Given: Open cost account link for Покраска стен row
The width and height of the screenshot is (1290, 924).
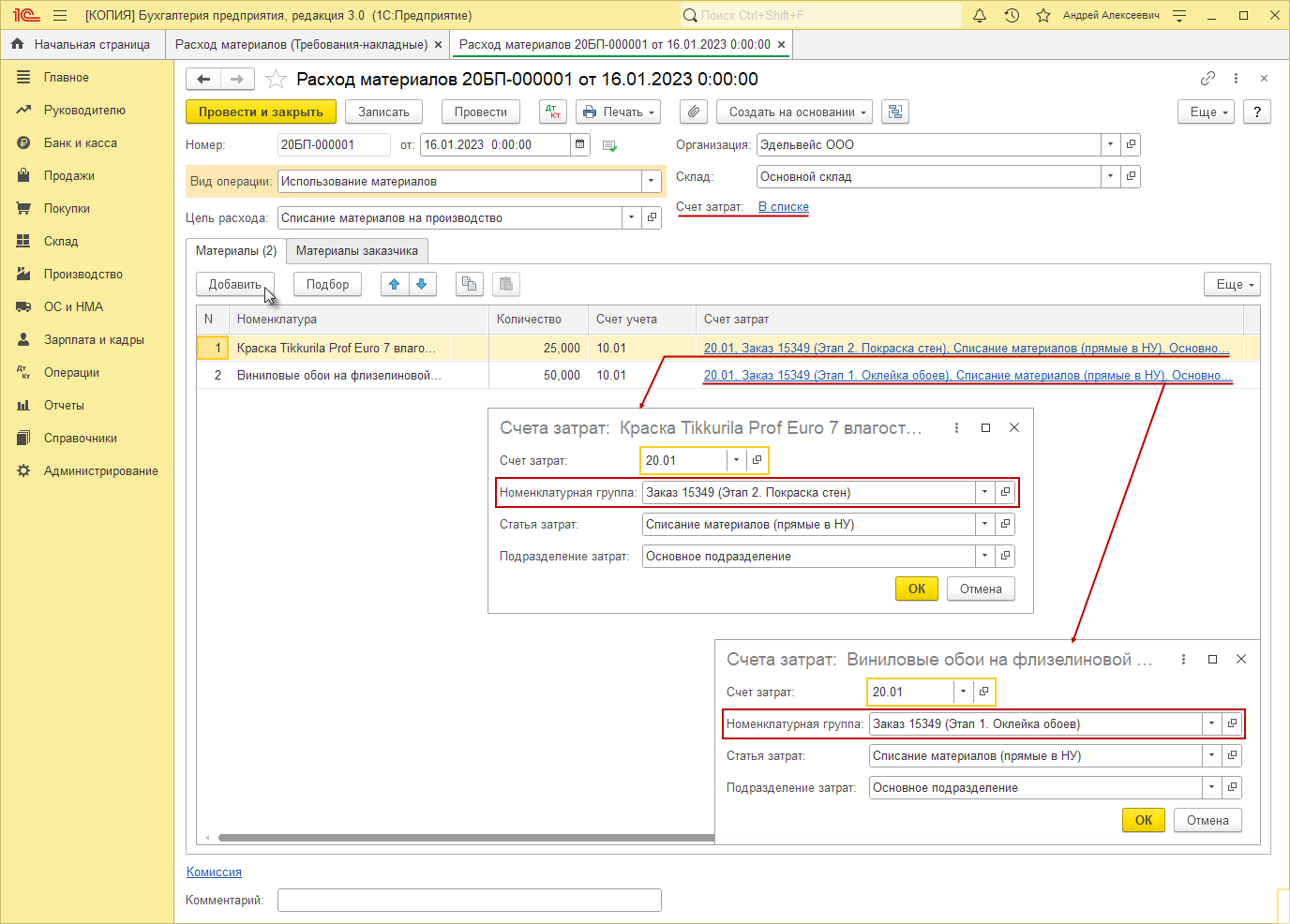Looking at the screenshot, I should coord(967,348).
